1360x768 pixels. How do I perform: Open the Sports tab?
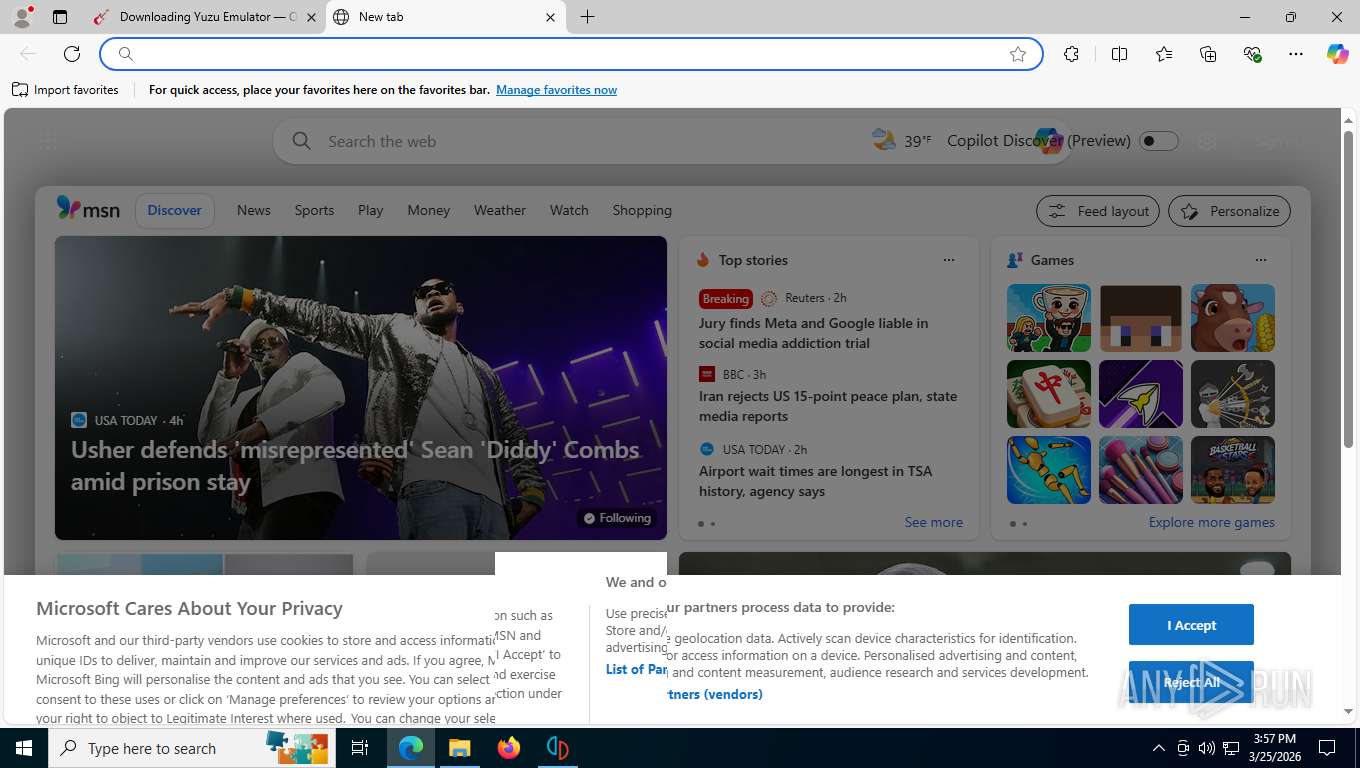tap(314, 210)
